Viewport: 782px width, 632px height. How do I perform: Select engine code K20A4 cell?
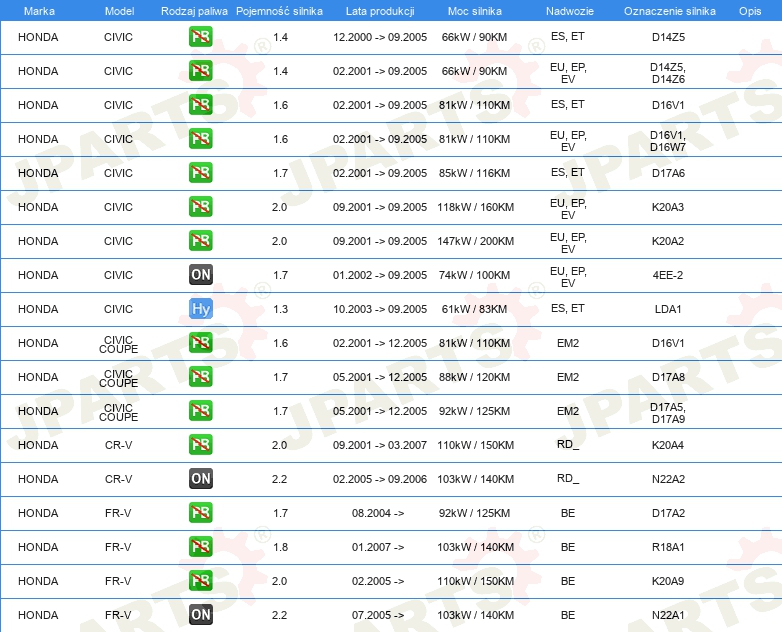click(x=668, y=445)
